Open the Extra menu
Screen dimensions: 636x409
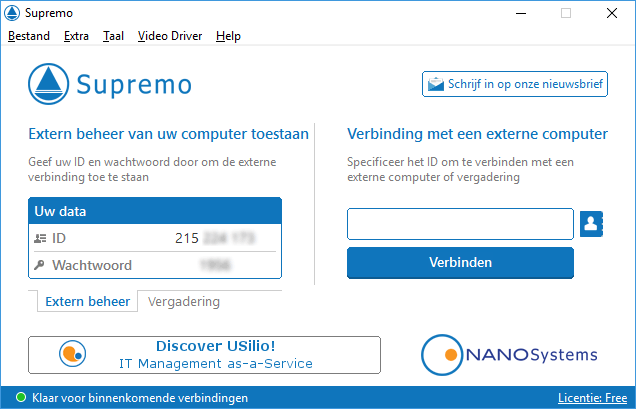click(x=76, y=36)
